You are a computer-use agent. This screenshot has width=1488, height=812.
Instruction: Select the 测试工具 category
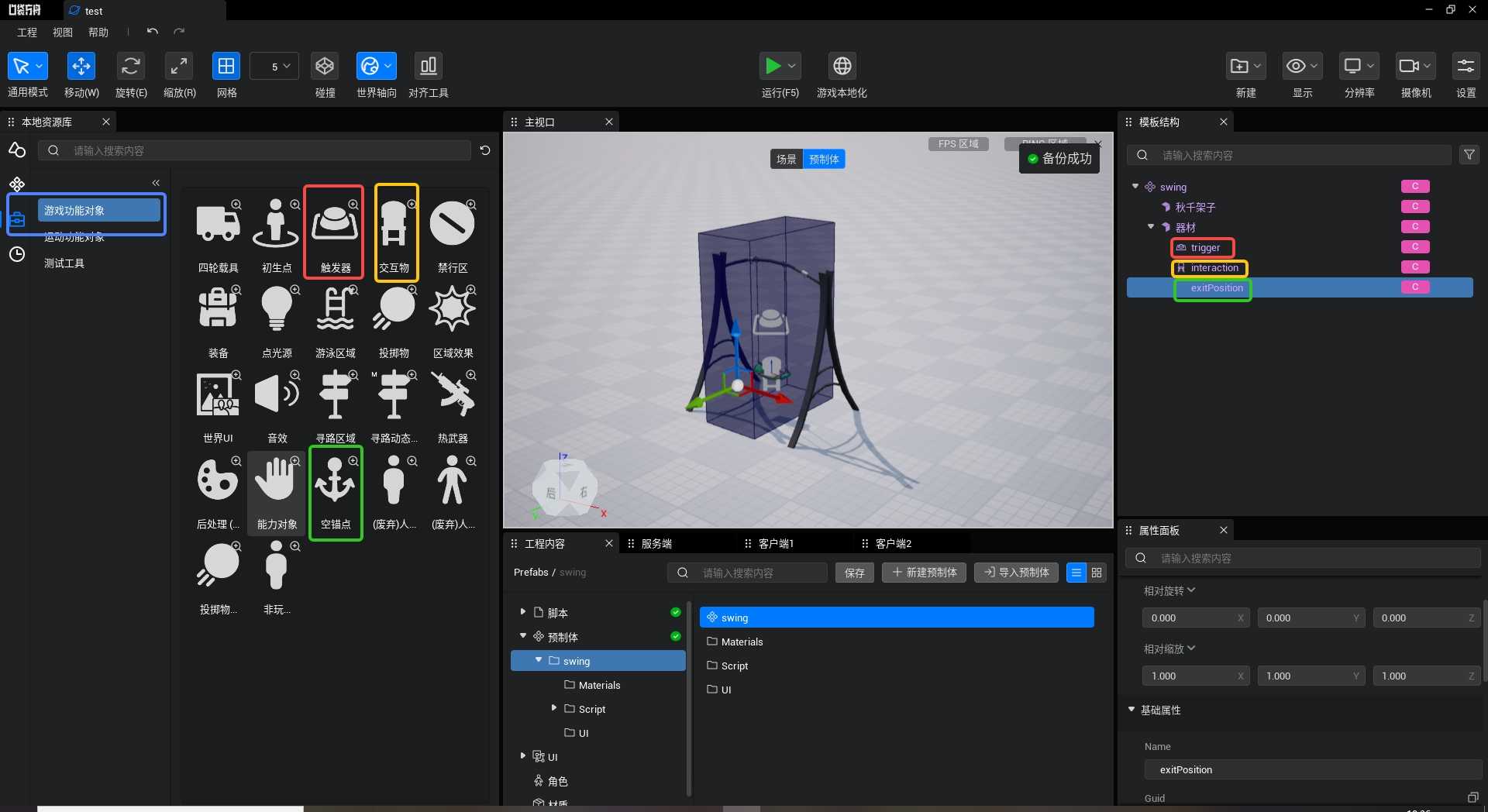64,263
